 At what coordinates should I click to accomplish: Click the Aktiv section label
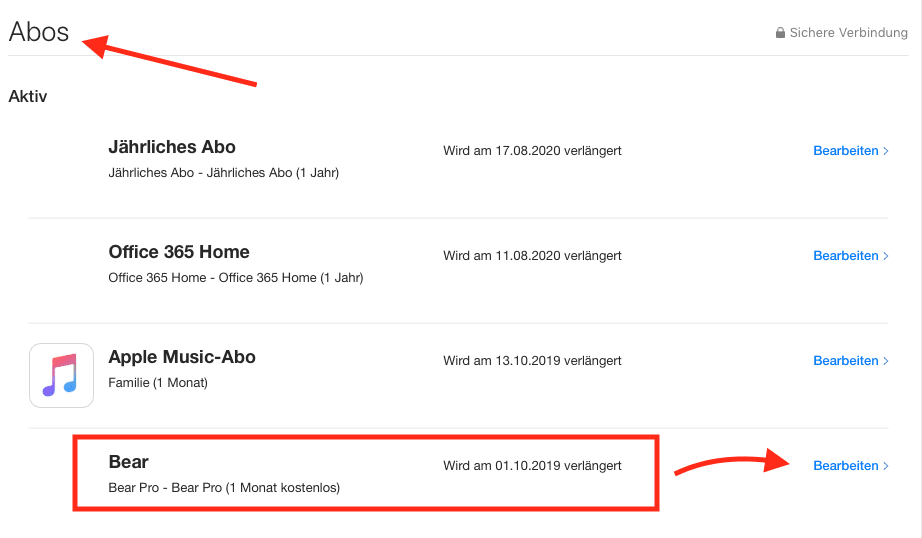pos(28,96)
